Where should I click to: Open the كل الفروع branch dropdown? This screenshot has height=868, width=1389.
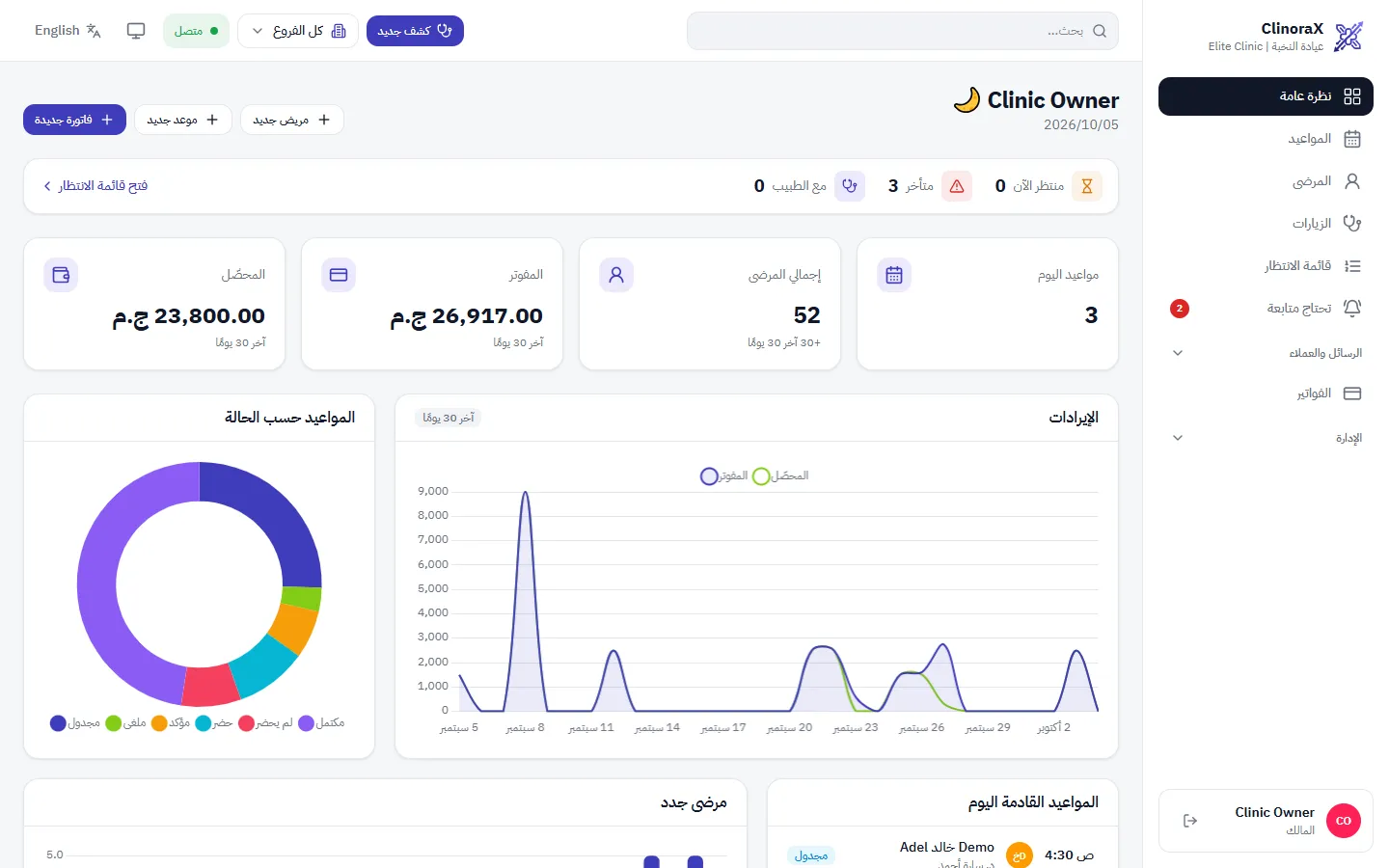point(298,31)
